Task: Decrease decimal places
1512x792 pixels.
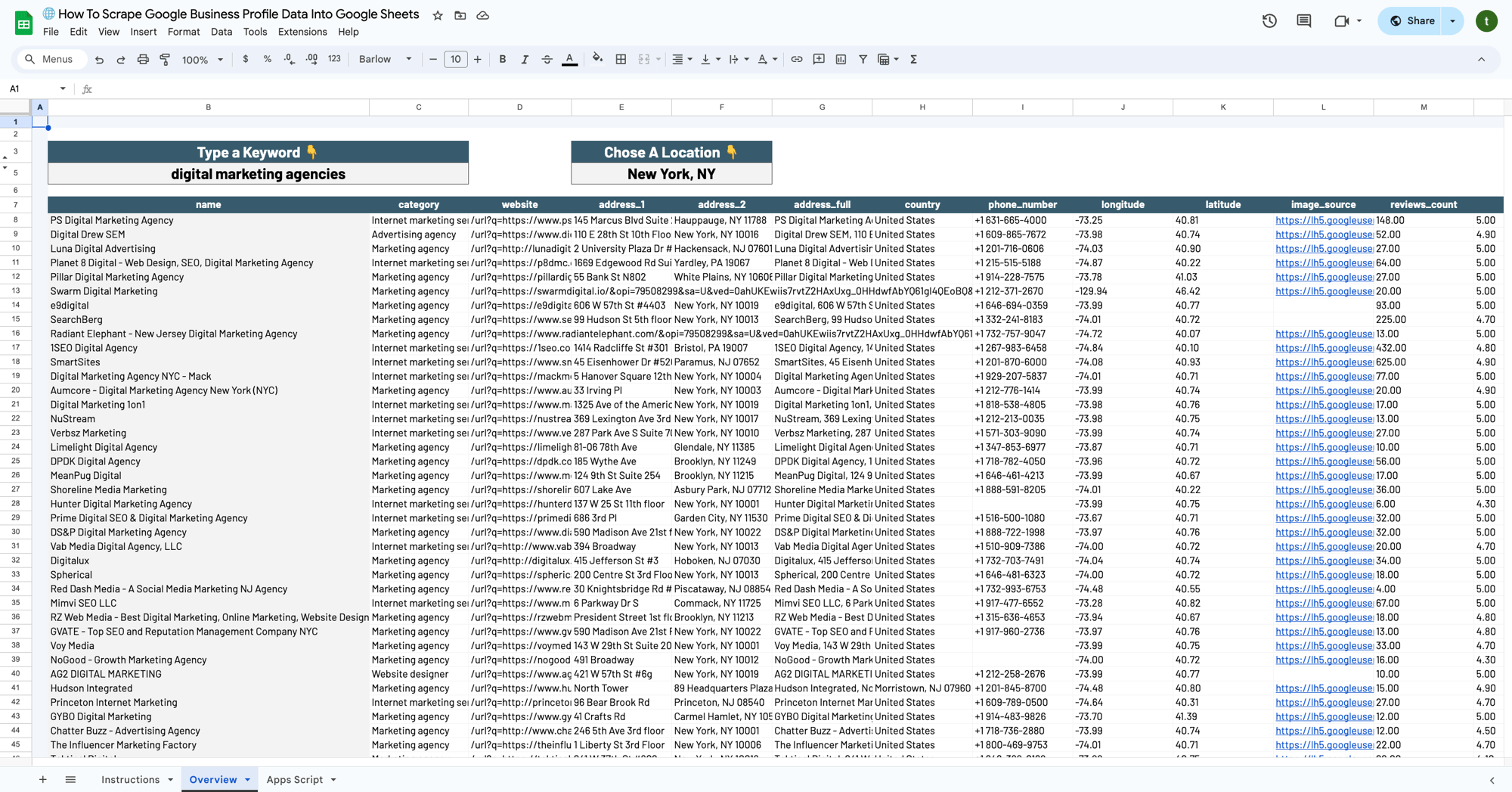Action: coord(290,59)
